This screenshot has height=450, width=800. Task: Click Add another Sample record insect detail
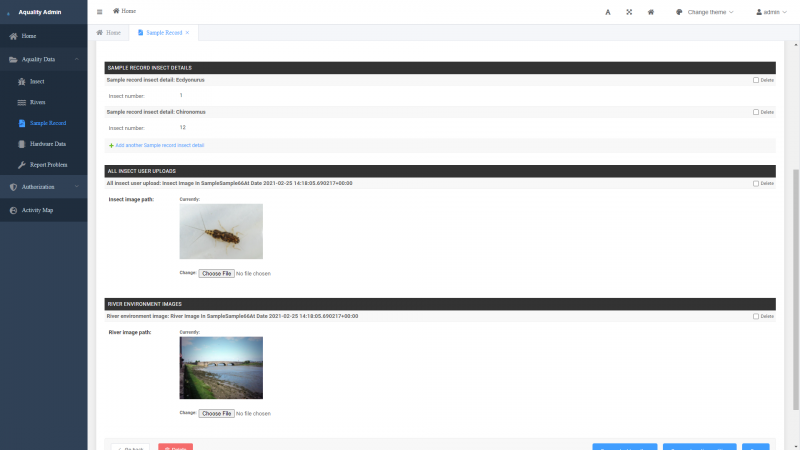pyautogui.click(x=160, y=145)
